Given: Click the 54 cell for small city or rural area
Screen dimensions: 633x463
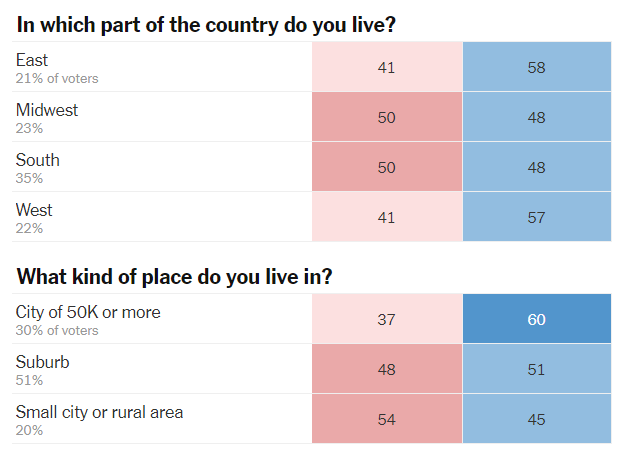Looking at the screenshot, I should pos(387,419).
